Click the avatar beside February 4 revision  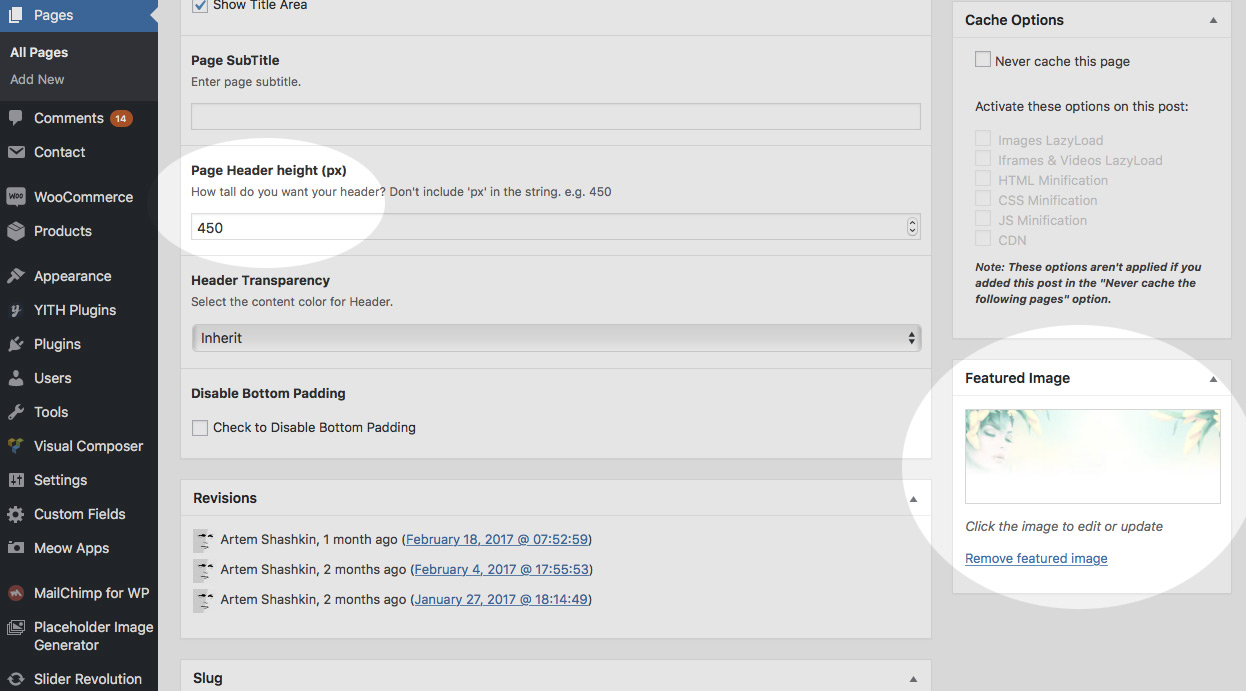pos(203,570)
